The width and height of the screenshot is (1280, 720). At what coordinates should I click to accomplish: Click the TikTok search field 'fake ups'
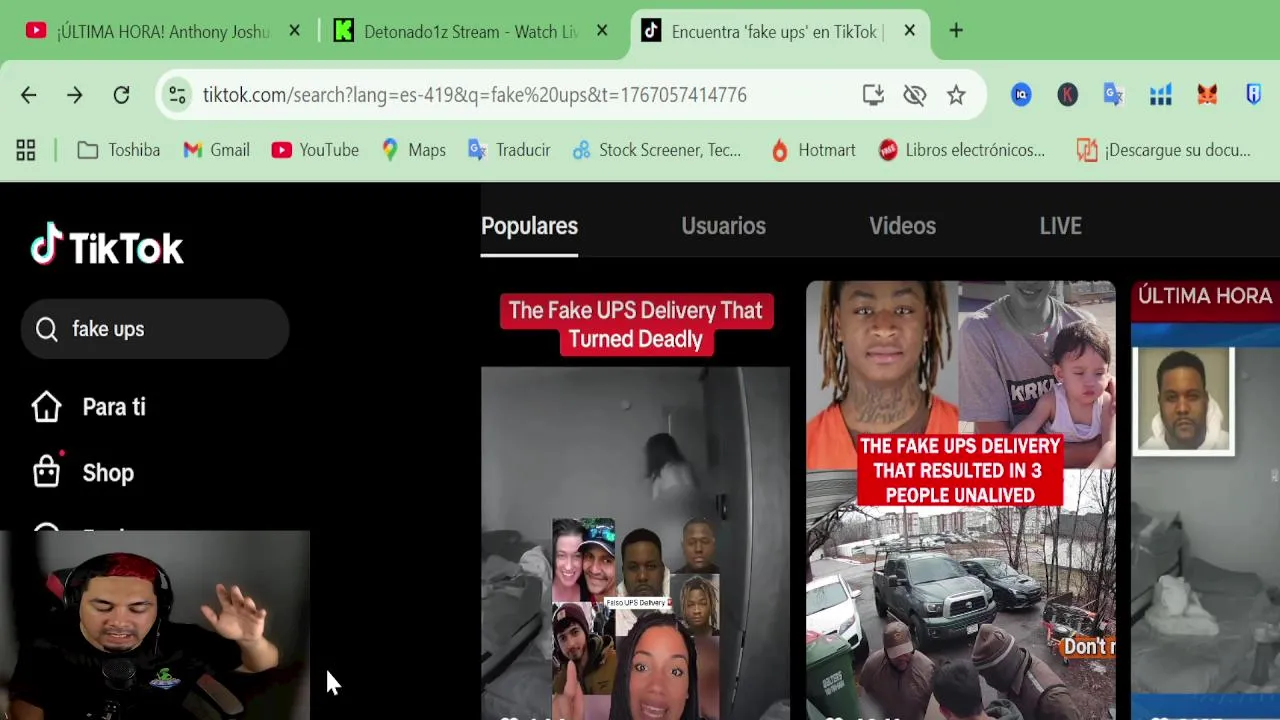155,329
